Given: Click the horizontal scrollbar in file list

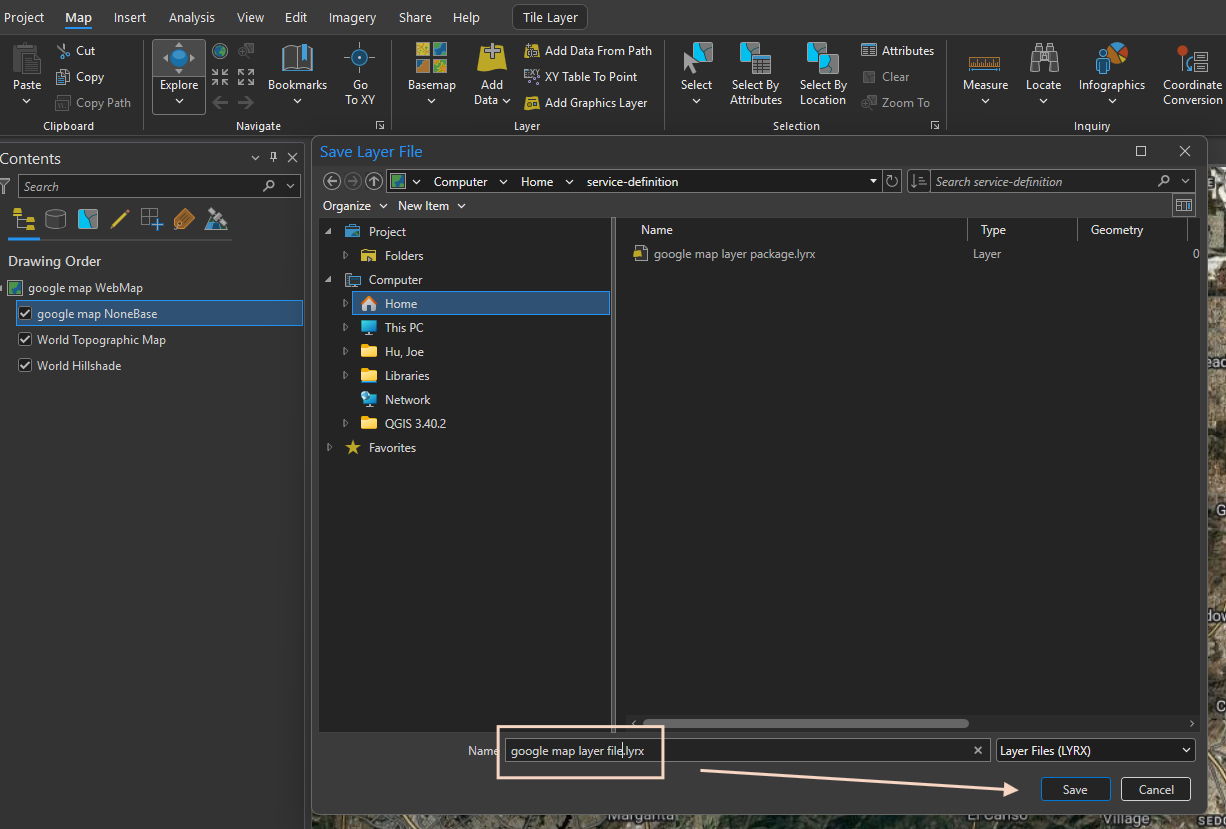Looking at the screenshot, I should (805, 723).
